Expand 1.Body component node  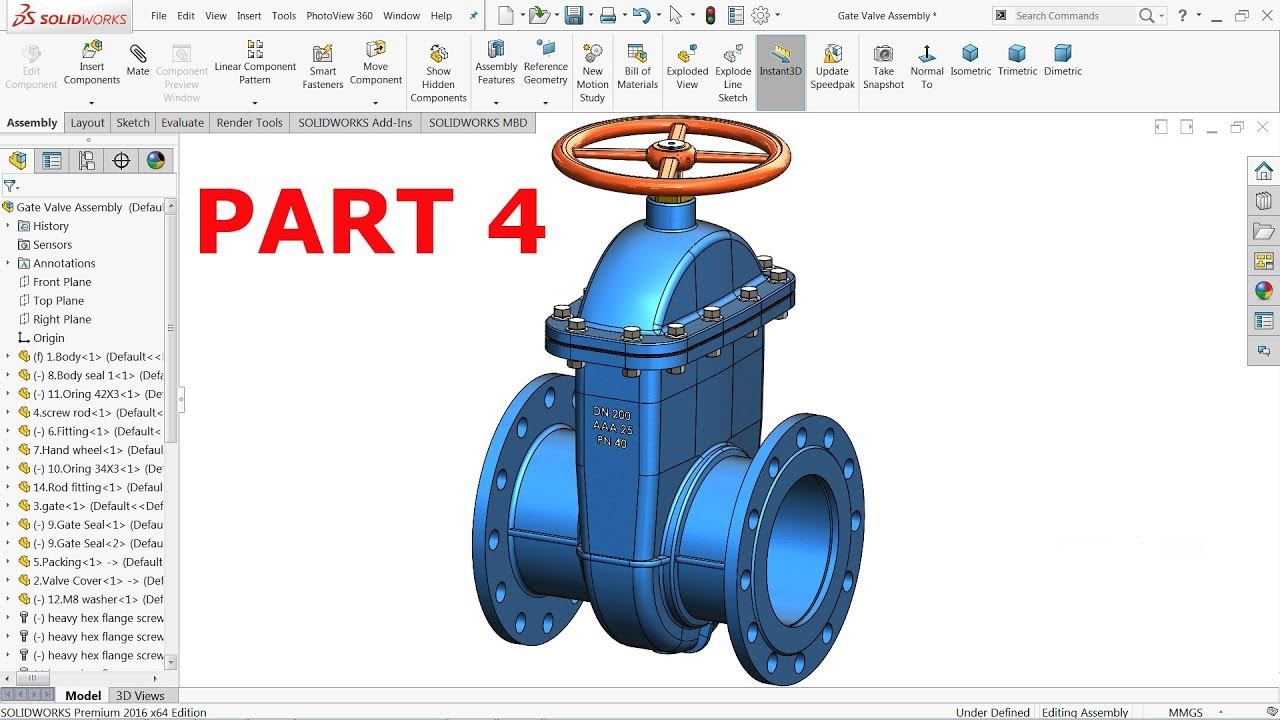pos(8,357)
